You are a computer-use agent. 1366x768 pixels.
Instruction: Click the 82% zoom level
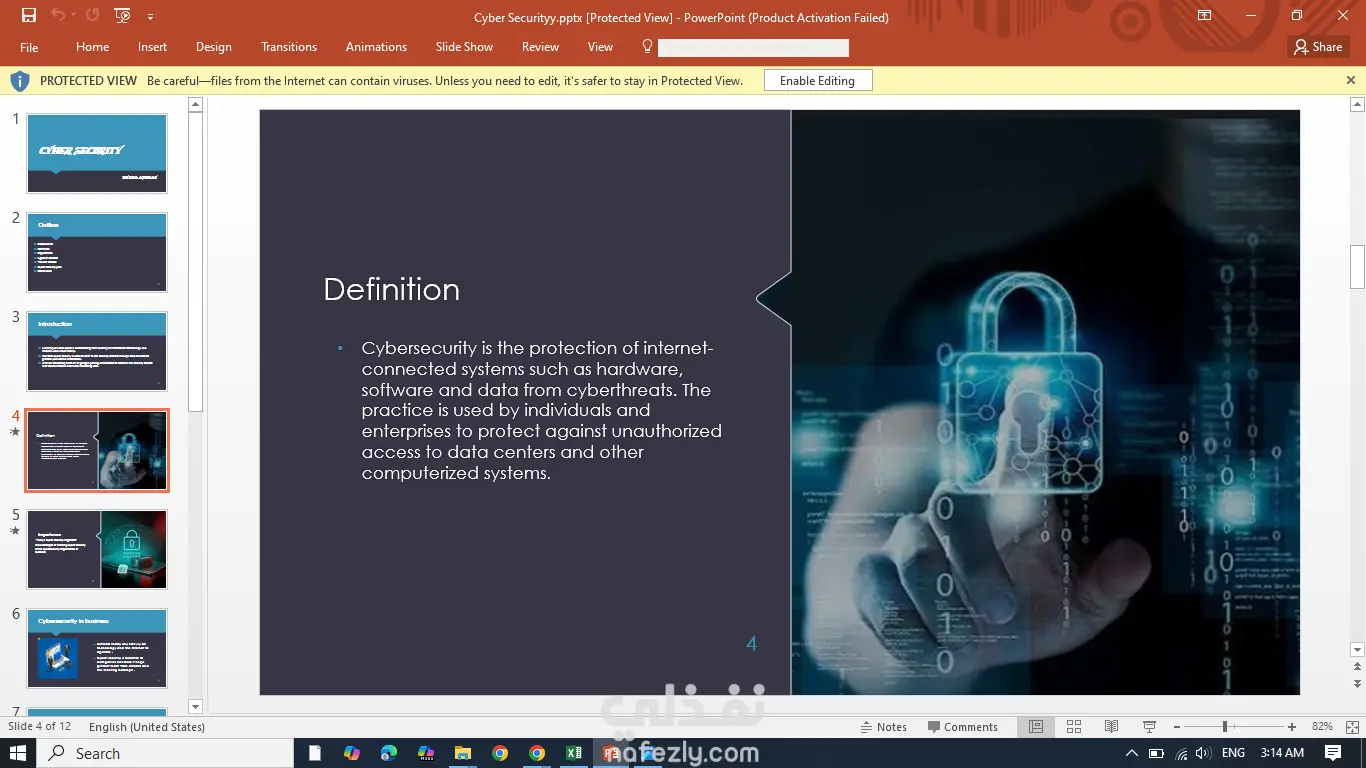(x=1322, y=727)
